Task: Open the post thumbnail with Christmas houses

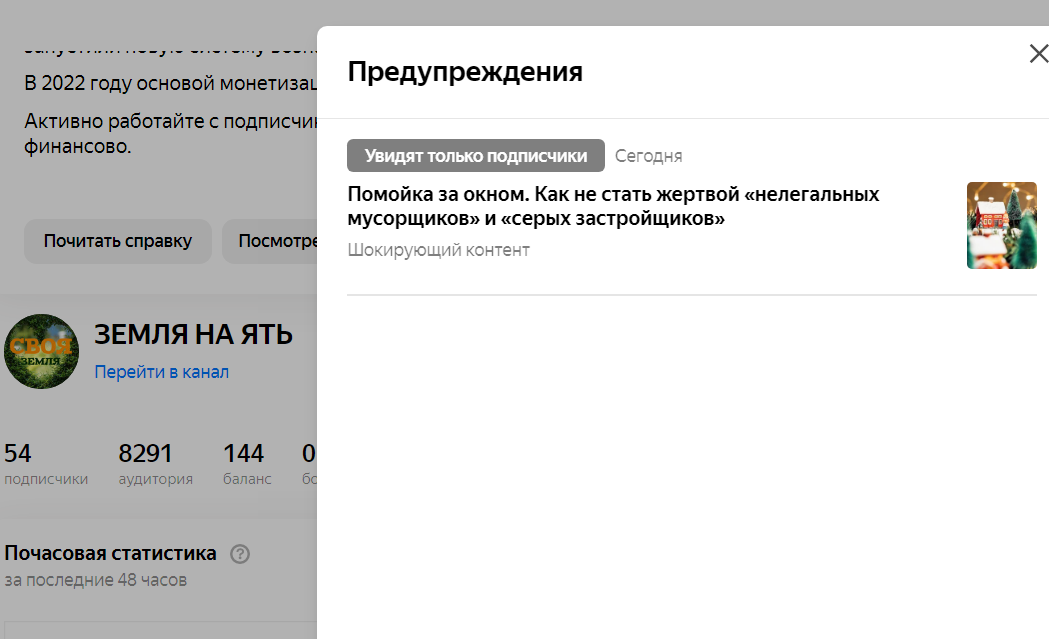Action: point(1001,225)
